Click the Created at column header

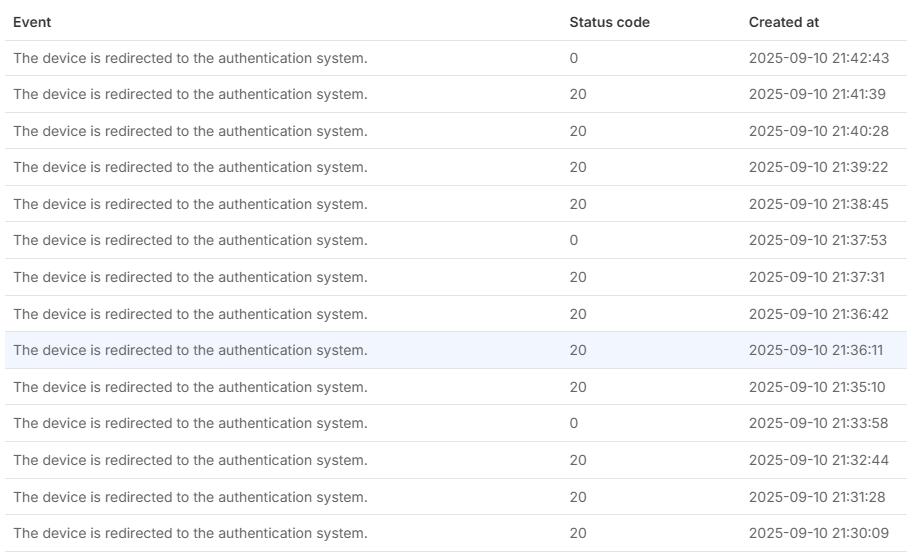tap(783, 22)
